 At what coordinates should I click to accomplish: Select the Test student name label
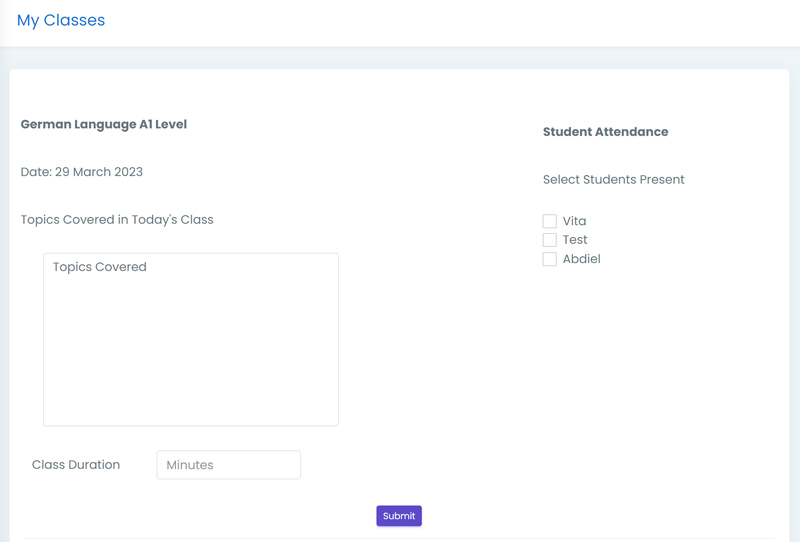click(575, 240)
